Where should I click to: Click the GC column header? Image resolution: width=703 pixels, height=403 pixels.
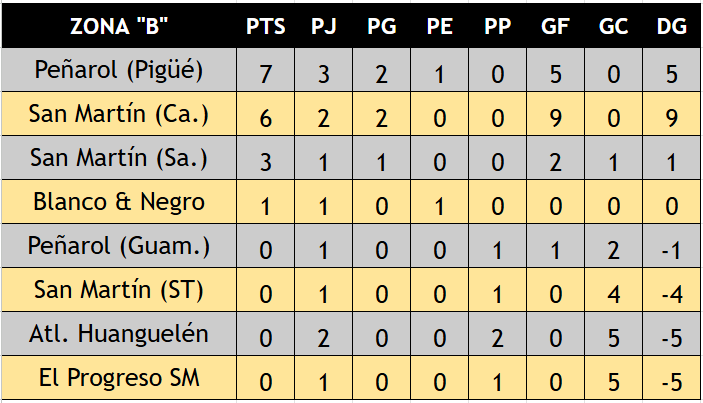click(x=613, y=26)
